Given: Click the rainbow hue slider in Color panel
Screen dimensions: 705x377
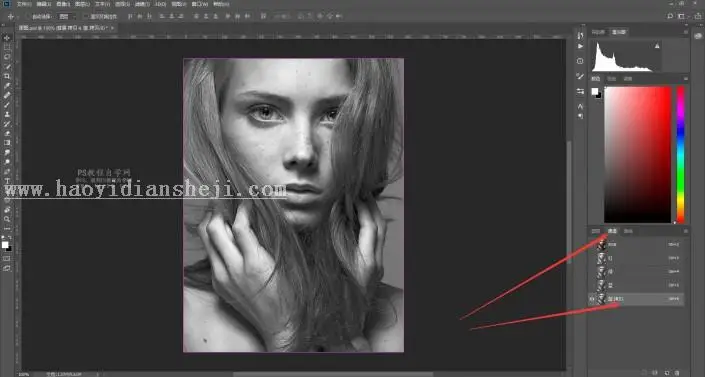Looking at the screenshot, I should [681, 155].
